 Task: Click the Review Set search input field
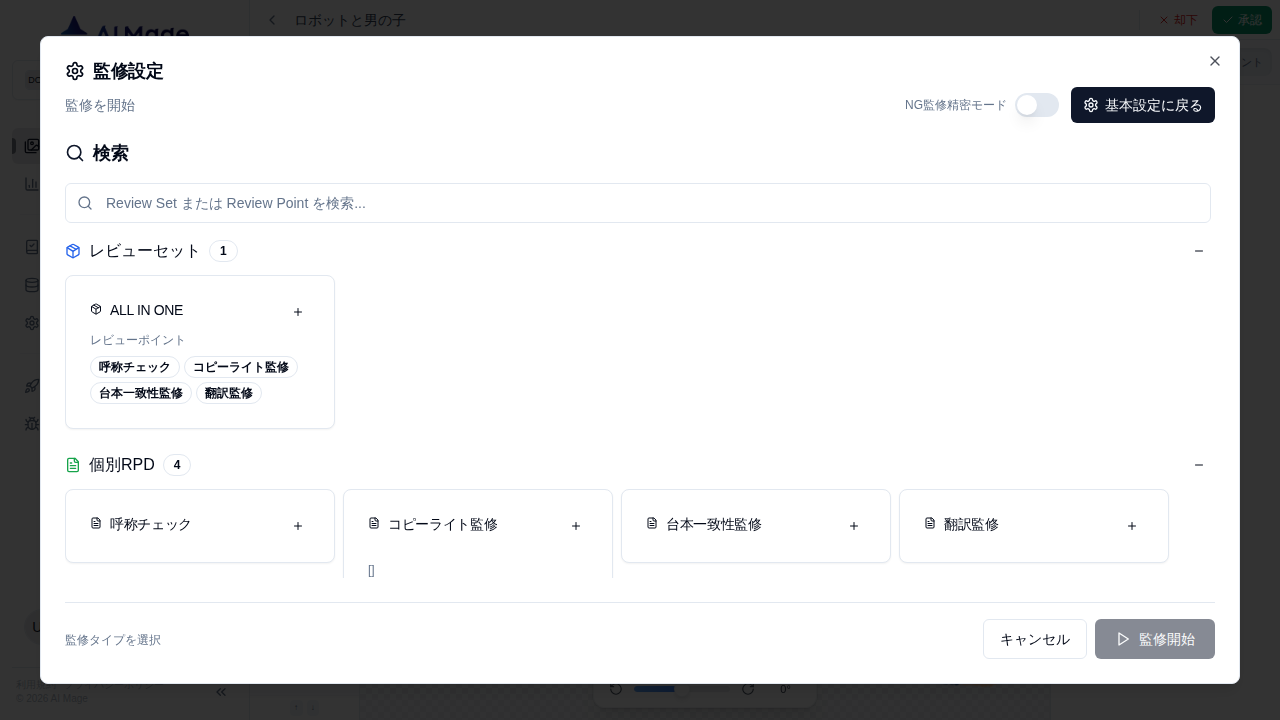[x=638, y=203]
